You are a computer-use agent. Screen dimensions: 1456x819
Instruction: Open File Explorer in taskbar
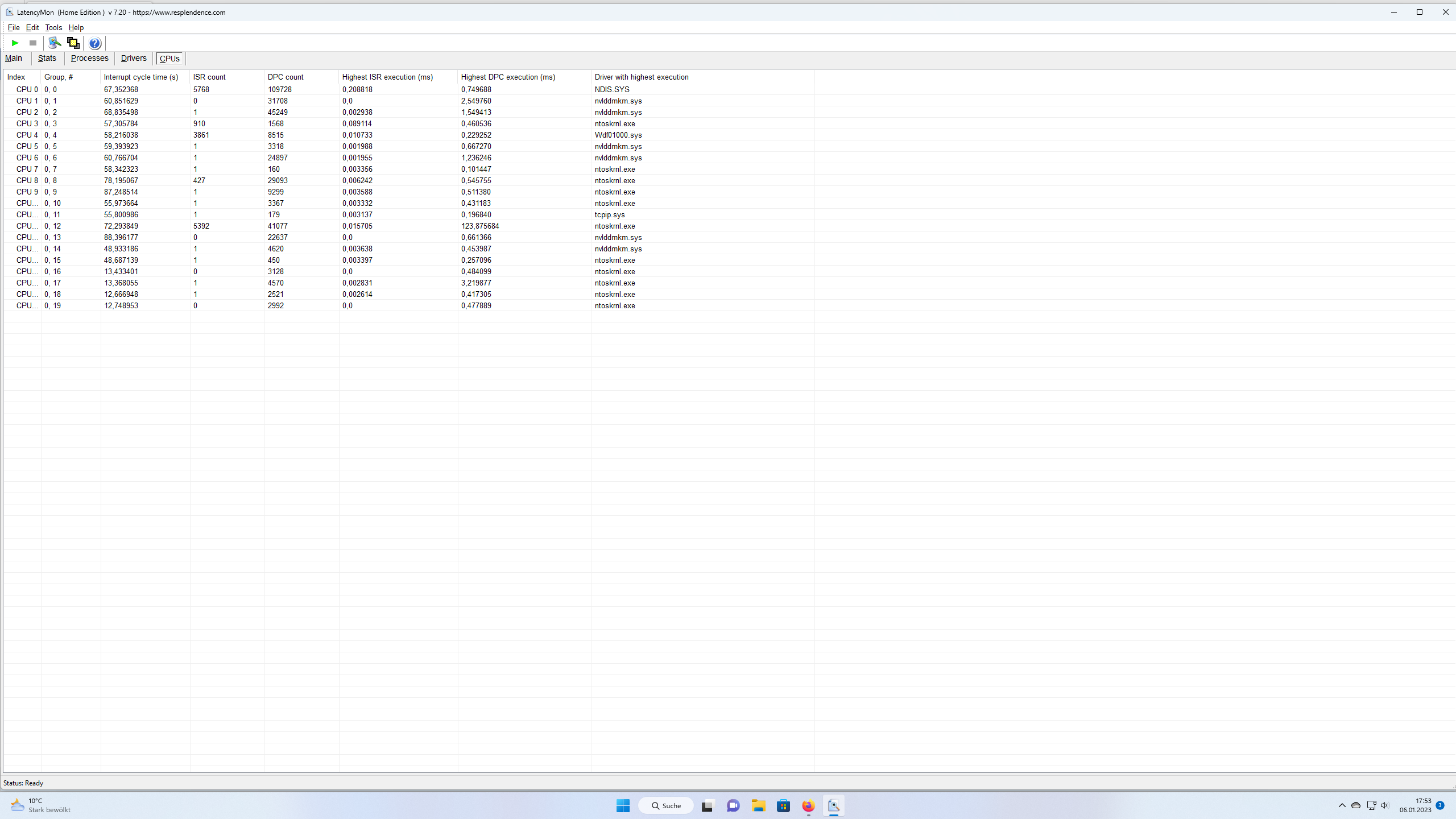point(758,805)
